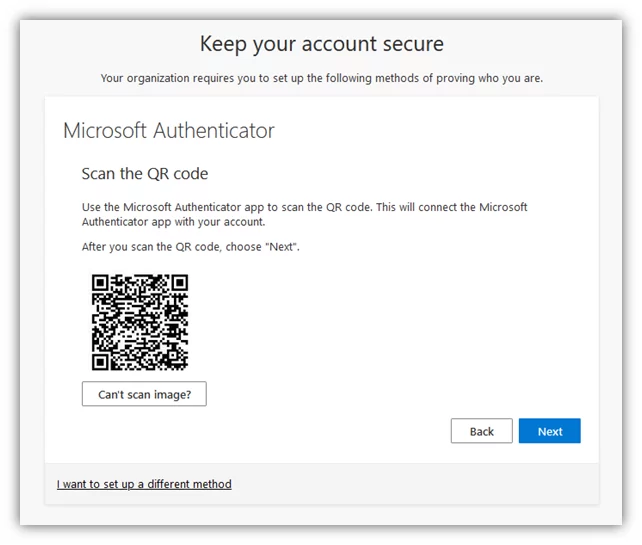The height and width of the screenshot is (545, 642).
Task: Click the blue Next button
Action: coord(549,431)
